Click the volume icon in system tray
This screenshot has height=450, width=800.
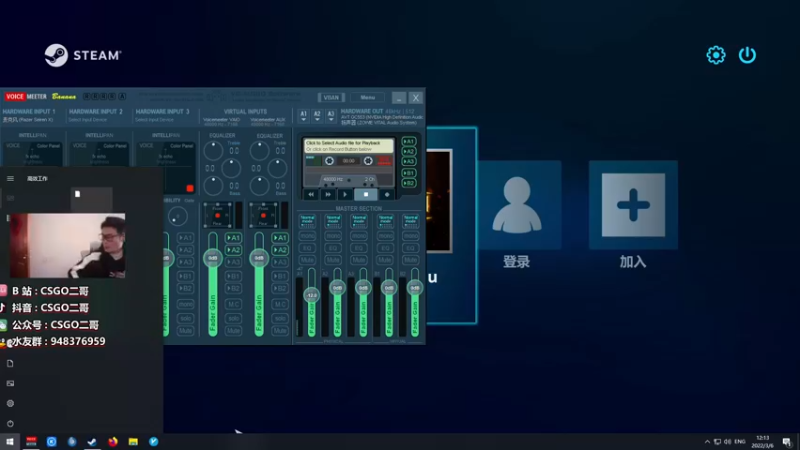728,442
